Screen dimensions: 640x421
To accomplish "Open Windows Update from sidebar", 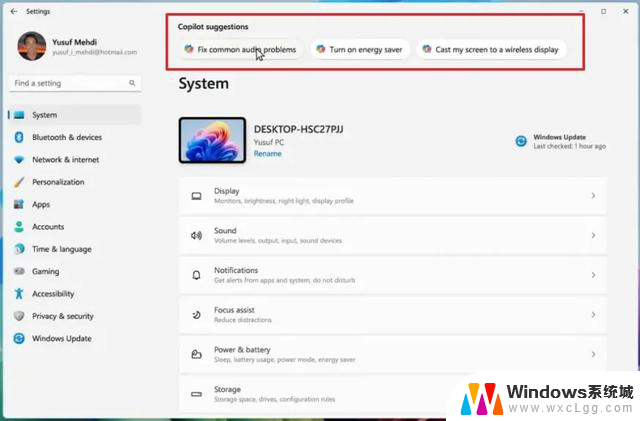I will 75,338.
